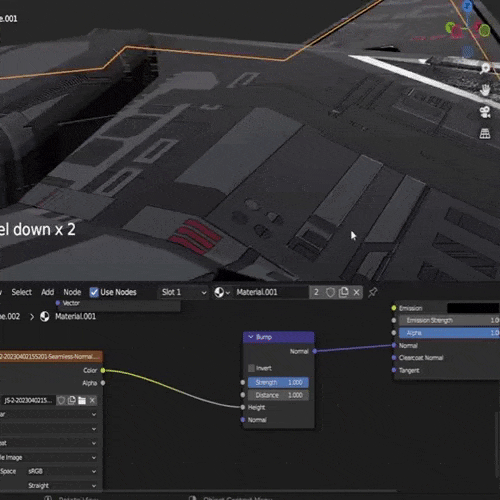Switch perspective/orthographic with the grid icon
The height and width of the screenshot is (500, 500).
click(x=485, y=134)
